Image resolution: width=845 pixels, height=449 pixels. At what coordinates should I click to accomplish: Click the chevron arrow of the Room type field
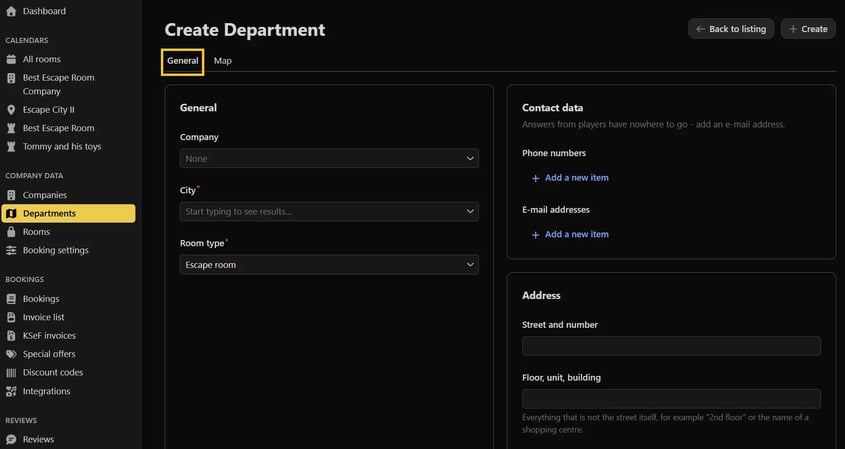coord(470,265)
